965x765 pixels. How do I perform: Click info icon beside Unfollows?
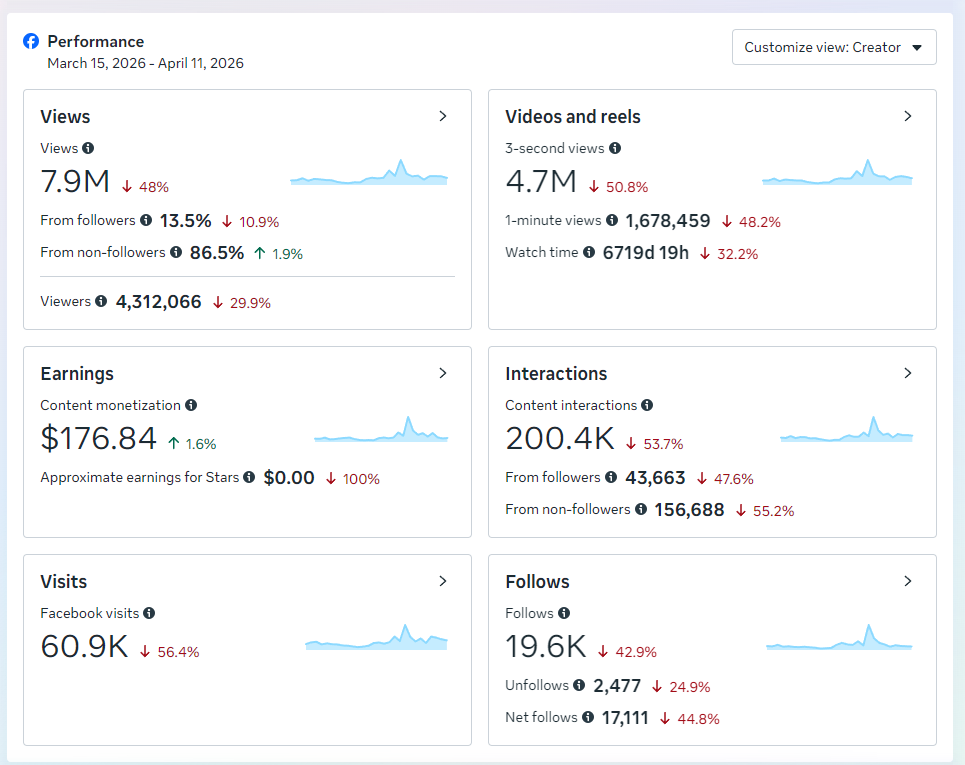(x=579, y=685)
